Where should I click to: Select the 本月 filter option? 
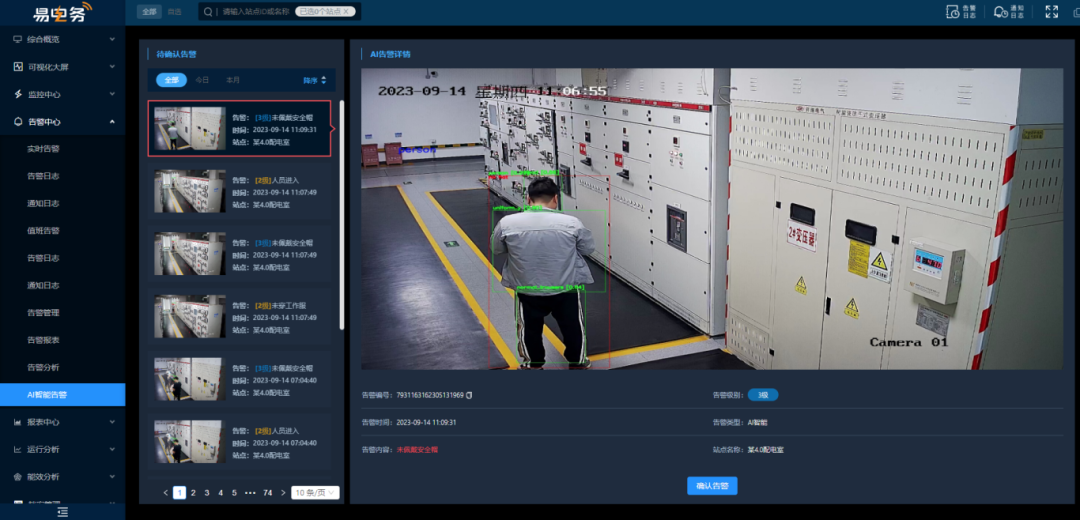232,80
